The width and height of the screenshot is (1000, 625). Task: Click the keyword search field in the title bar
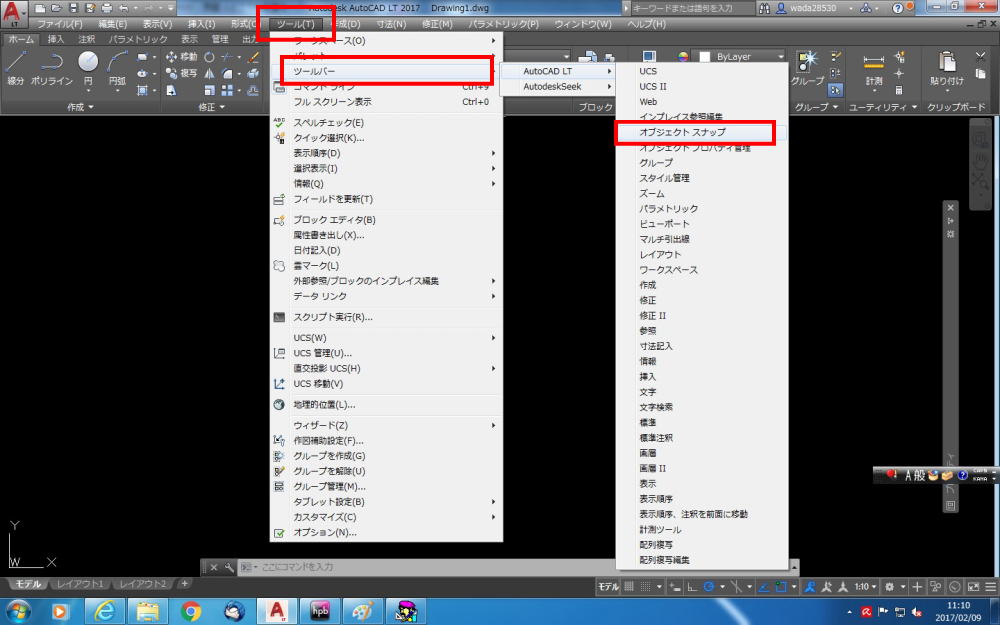tap(691, 8)
